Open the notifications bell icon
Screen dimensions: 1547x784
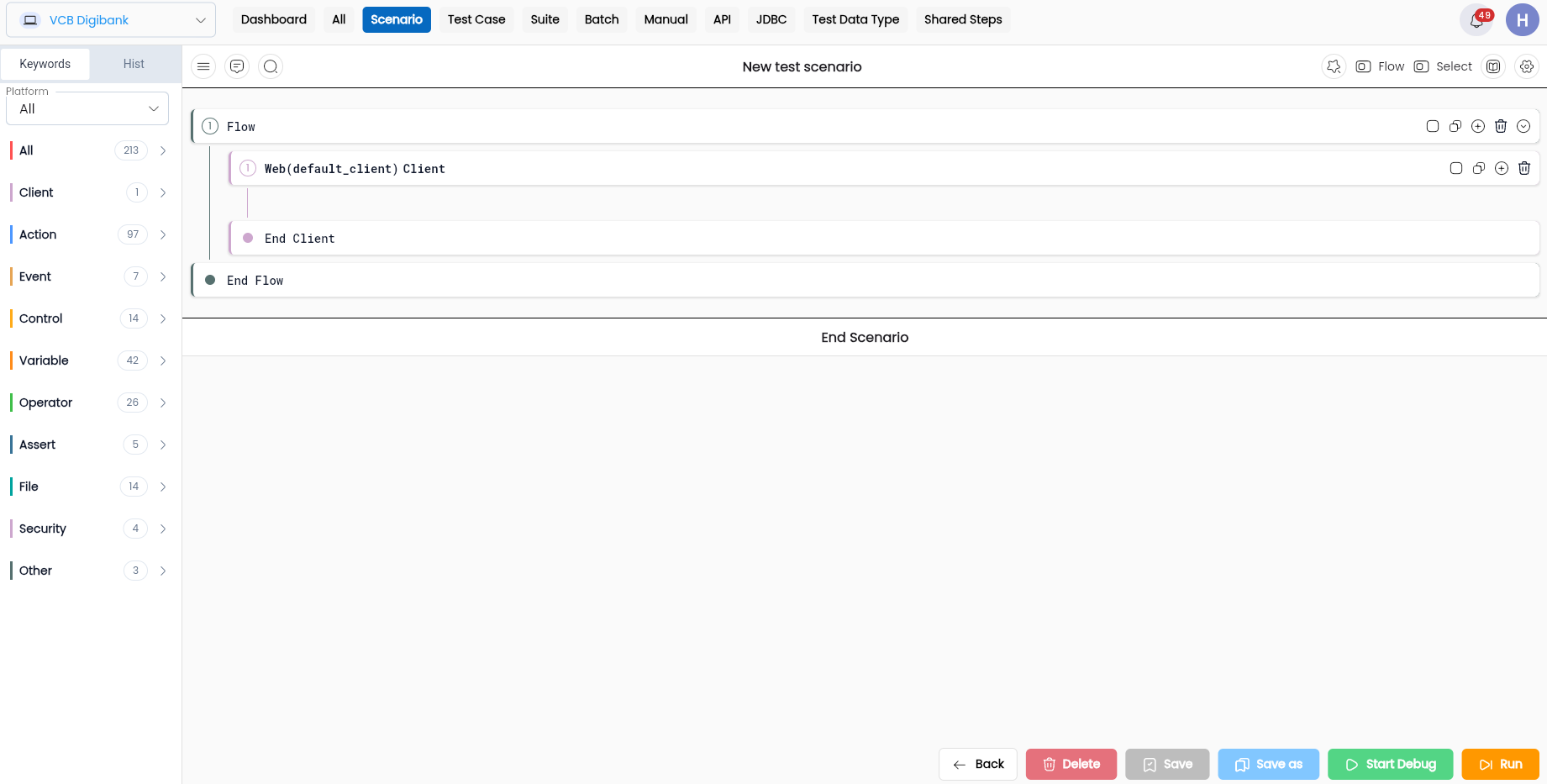(x=1476, y=20)
